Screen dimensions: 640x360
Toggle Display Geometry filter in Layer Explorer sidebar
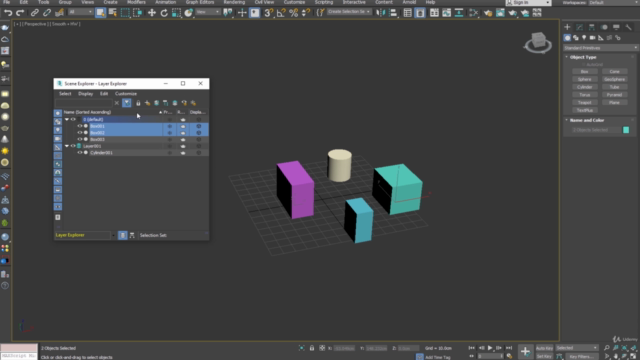[x=58, y=113]
